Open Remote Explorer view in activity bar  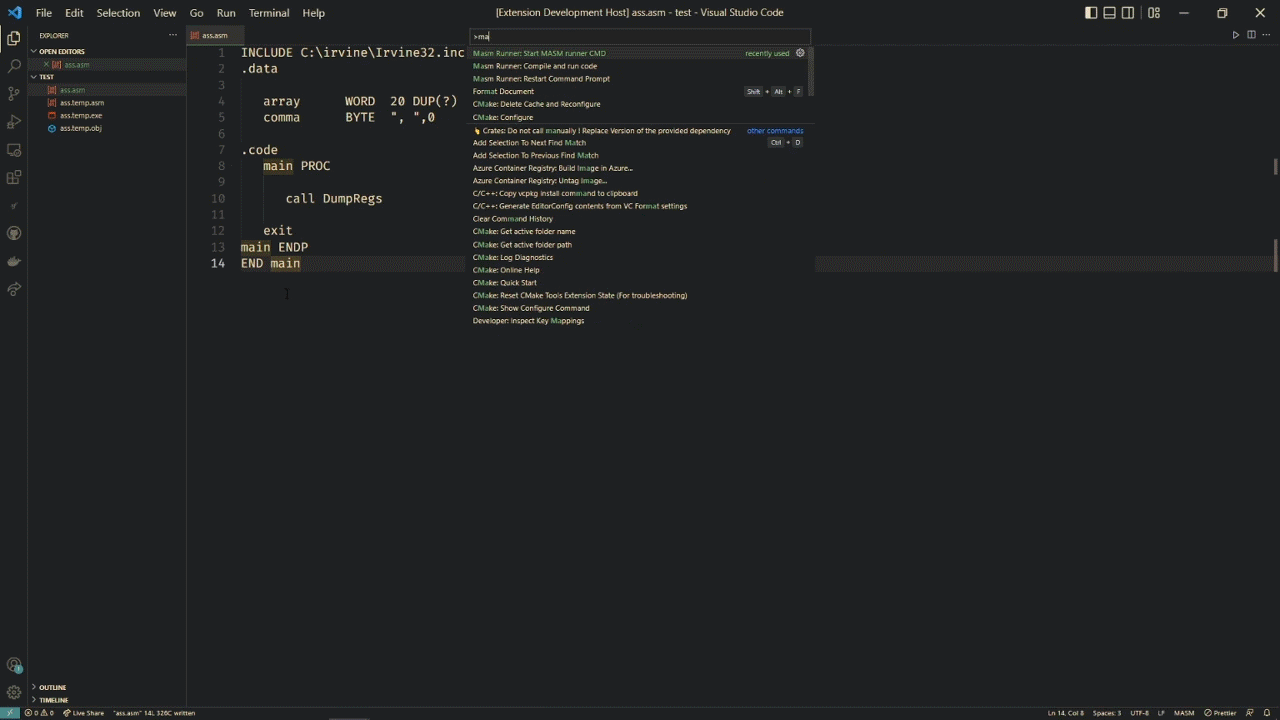[x=14, y=150]
